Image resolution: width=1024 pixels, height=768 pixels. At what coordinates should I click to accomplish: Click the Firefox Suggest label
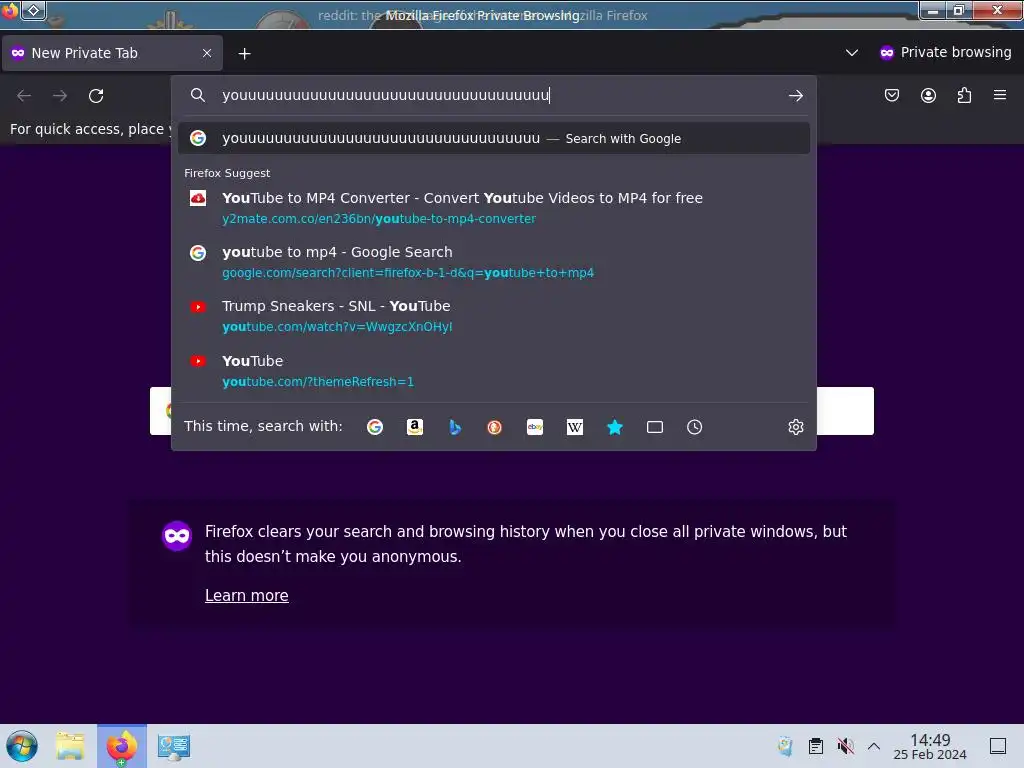coord(227,173)
